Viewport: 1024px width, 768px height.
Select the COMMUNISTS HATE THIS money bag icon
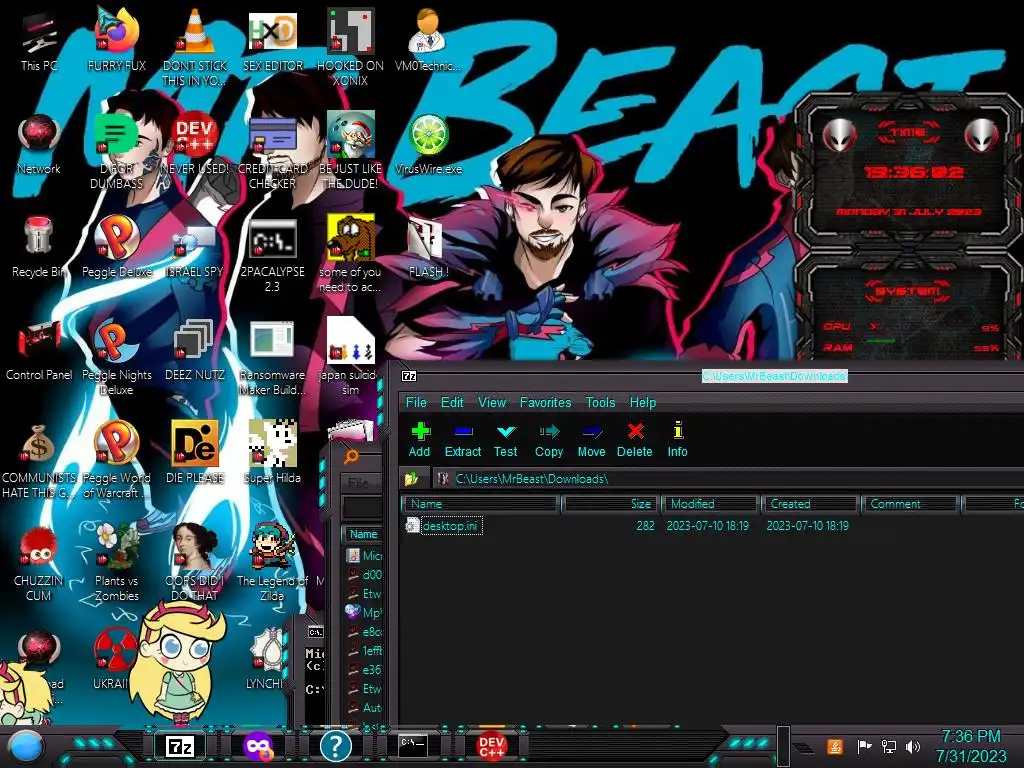(39, 461)
